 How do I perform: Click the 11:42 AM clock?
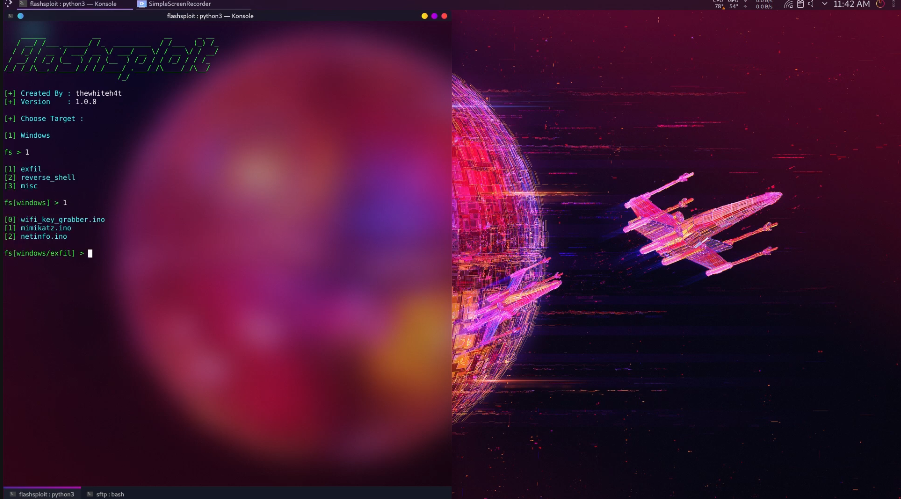point(851,4)
